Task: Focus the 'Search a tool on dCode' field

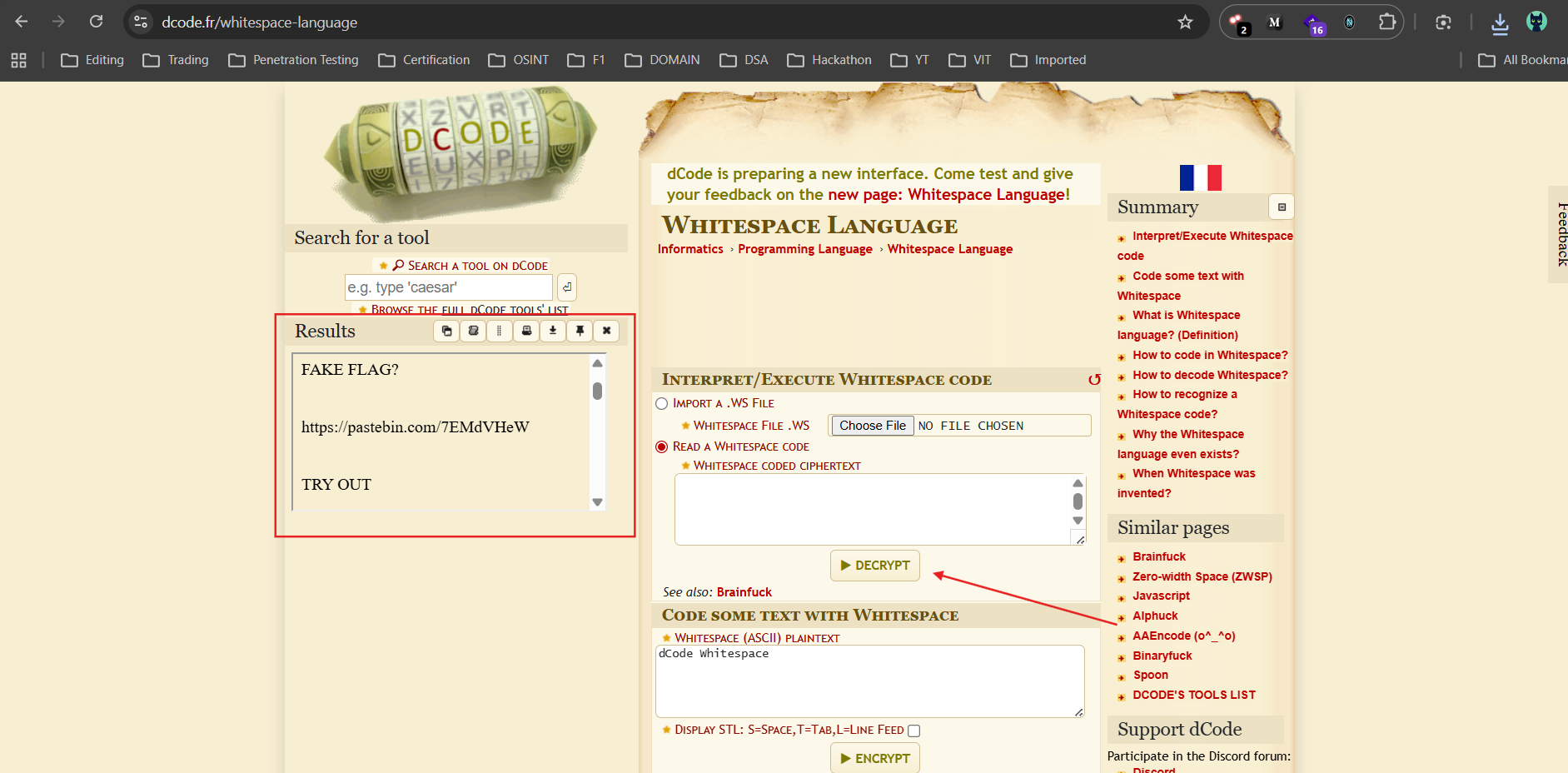Action: (x=449, y=287)
